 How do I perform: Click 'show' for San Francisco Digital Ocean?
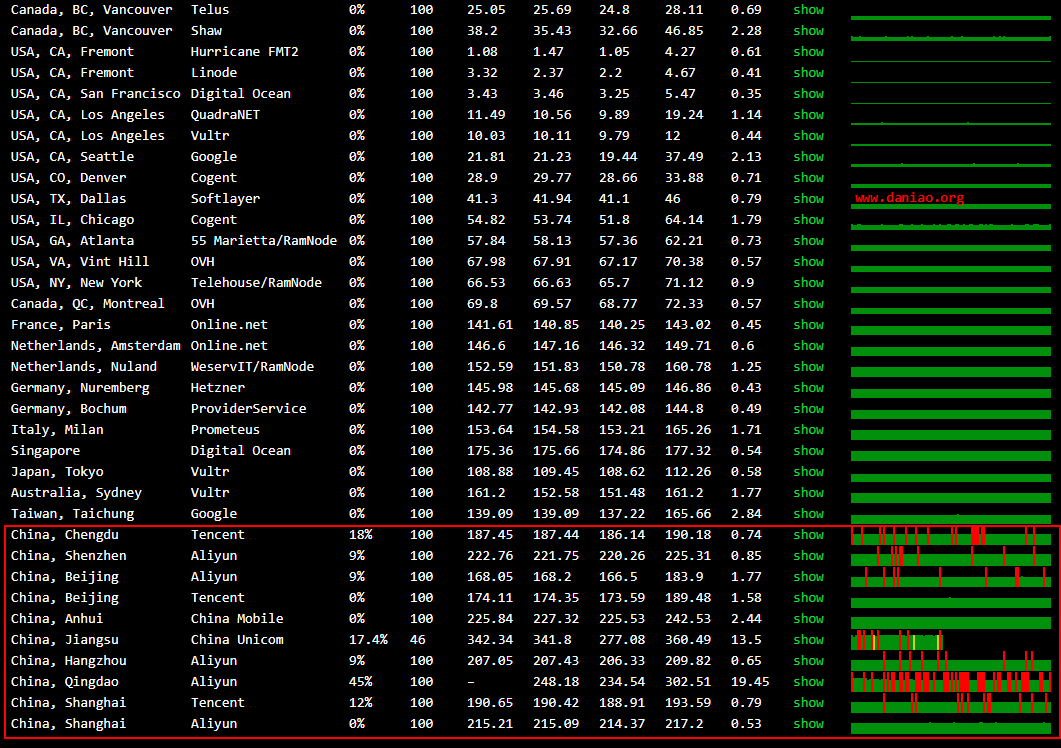tap(808, 94)
